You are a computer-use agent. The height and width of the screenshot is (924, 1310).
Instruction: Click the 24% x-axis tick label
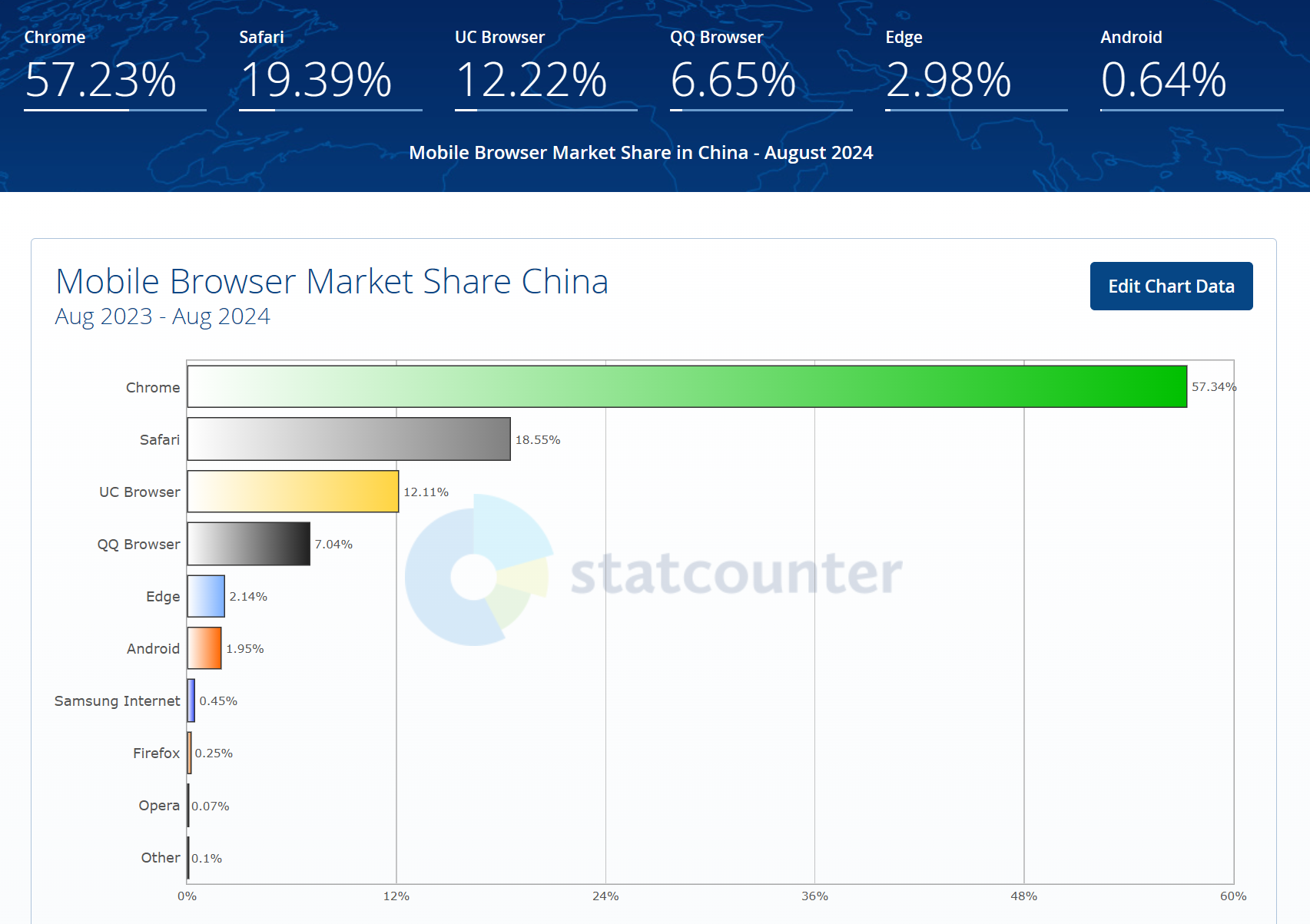click(x=605, y=896)
